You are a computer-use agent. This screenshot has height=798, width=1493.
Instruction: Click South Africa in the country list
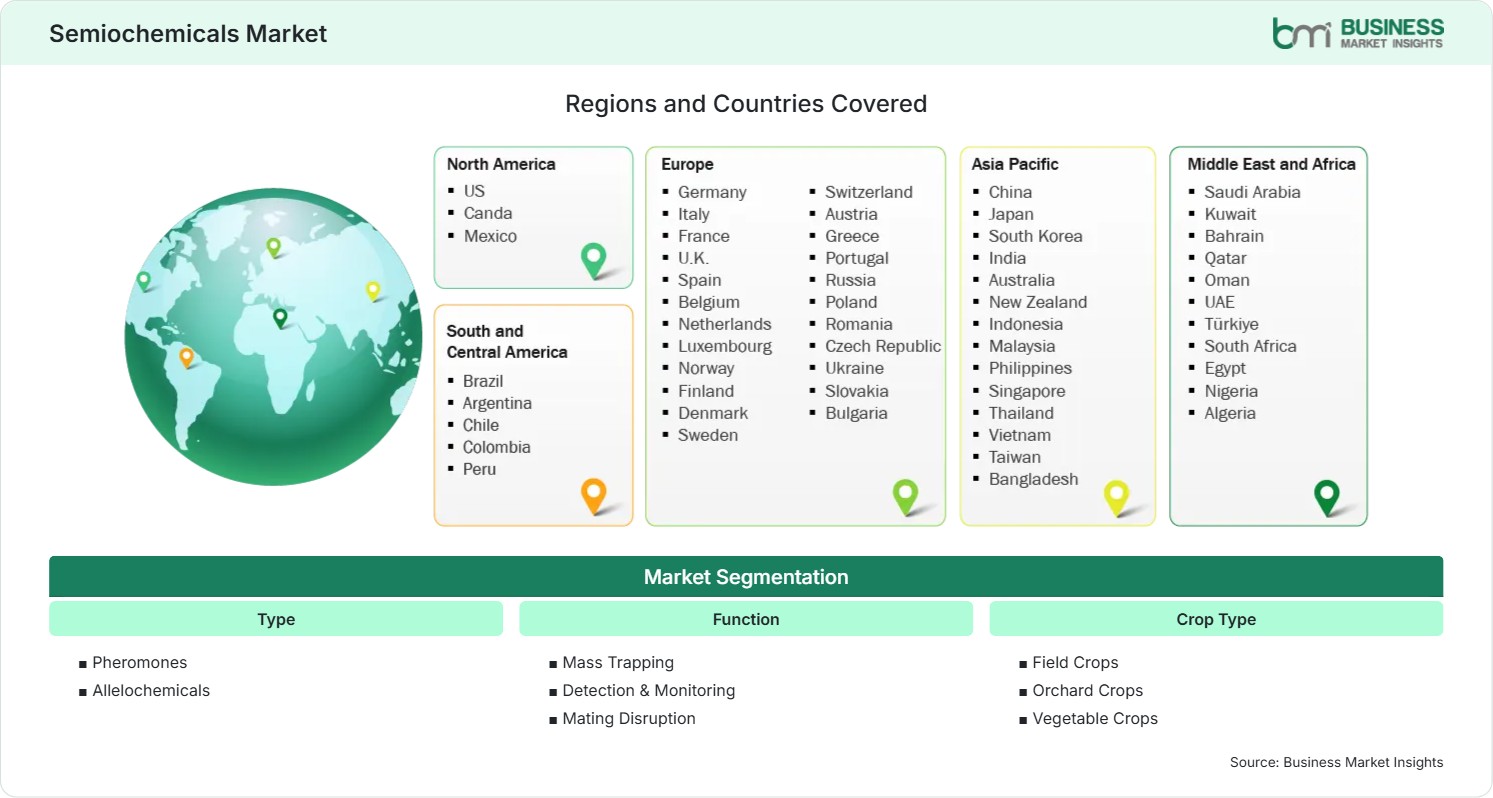click(1250, 346)
